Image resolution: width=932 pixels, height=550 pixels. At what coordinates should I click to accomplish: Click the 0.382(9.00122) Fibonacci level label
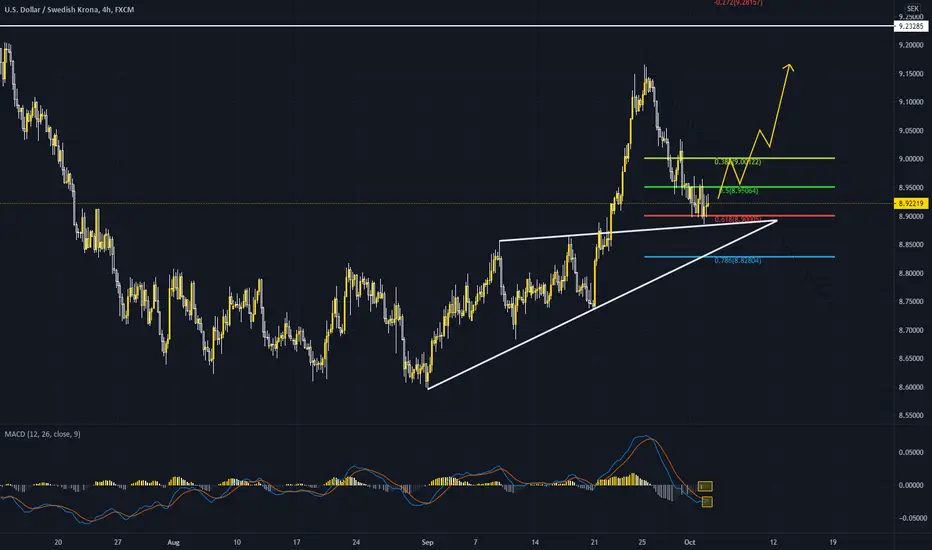(738, 162)
